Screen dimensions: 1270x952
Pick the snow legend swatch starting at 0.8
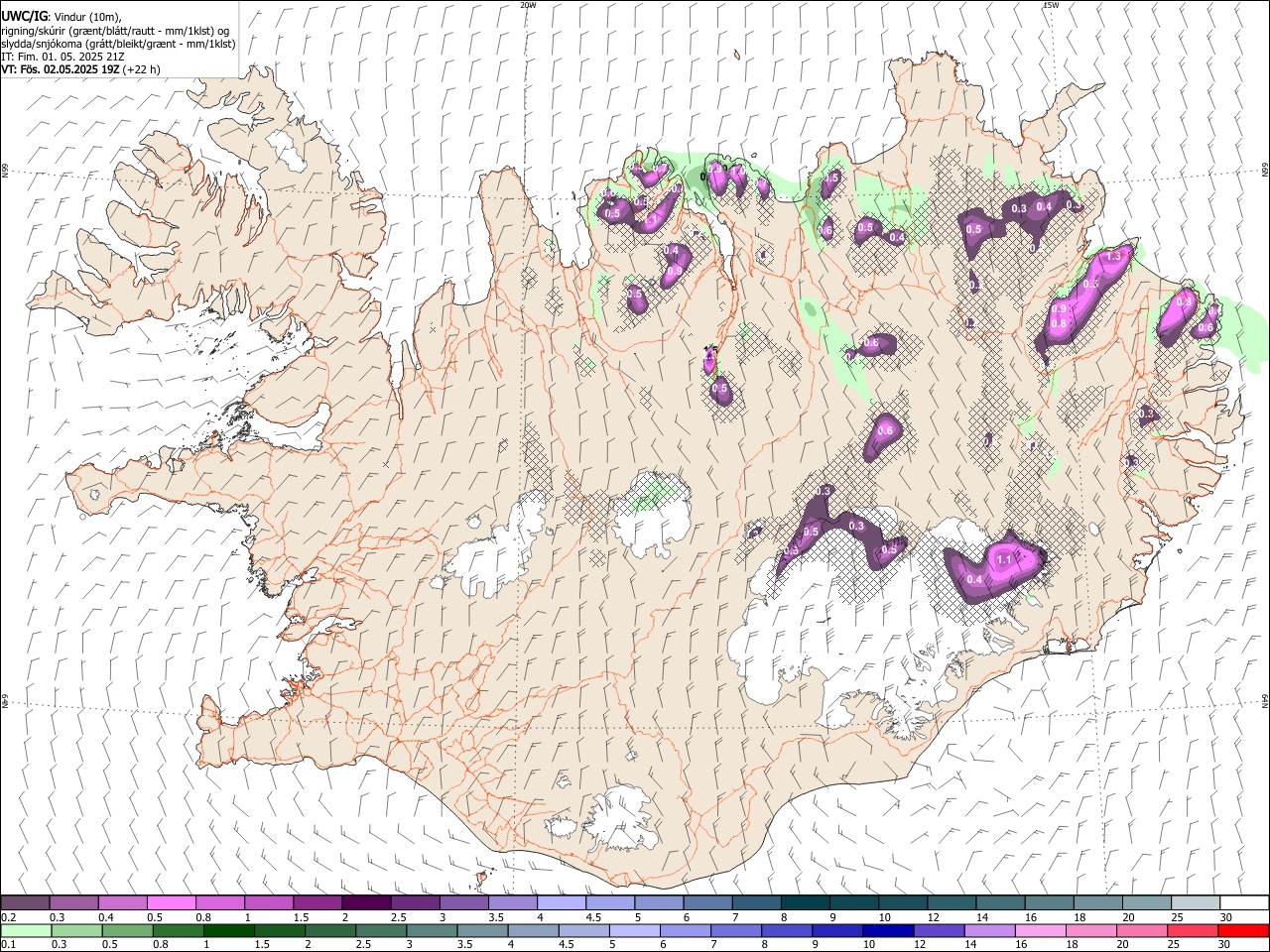click(219, 903)
